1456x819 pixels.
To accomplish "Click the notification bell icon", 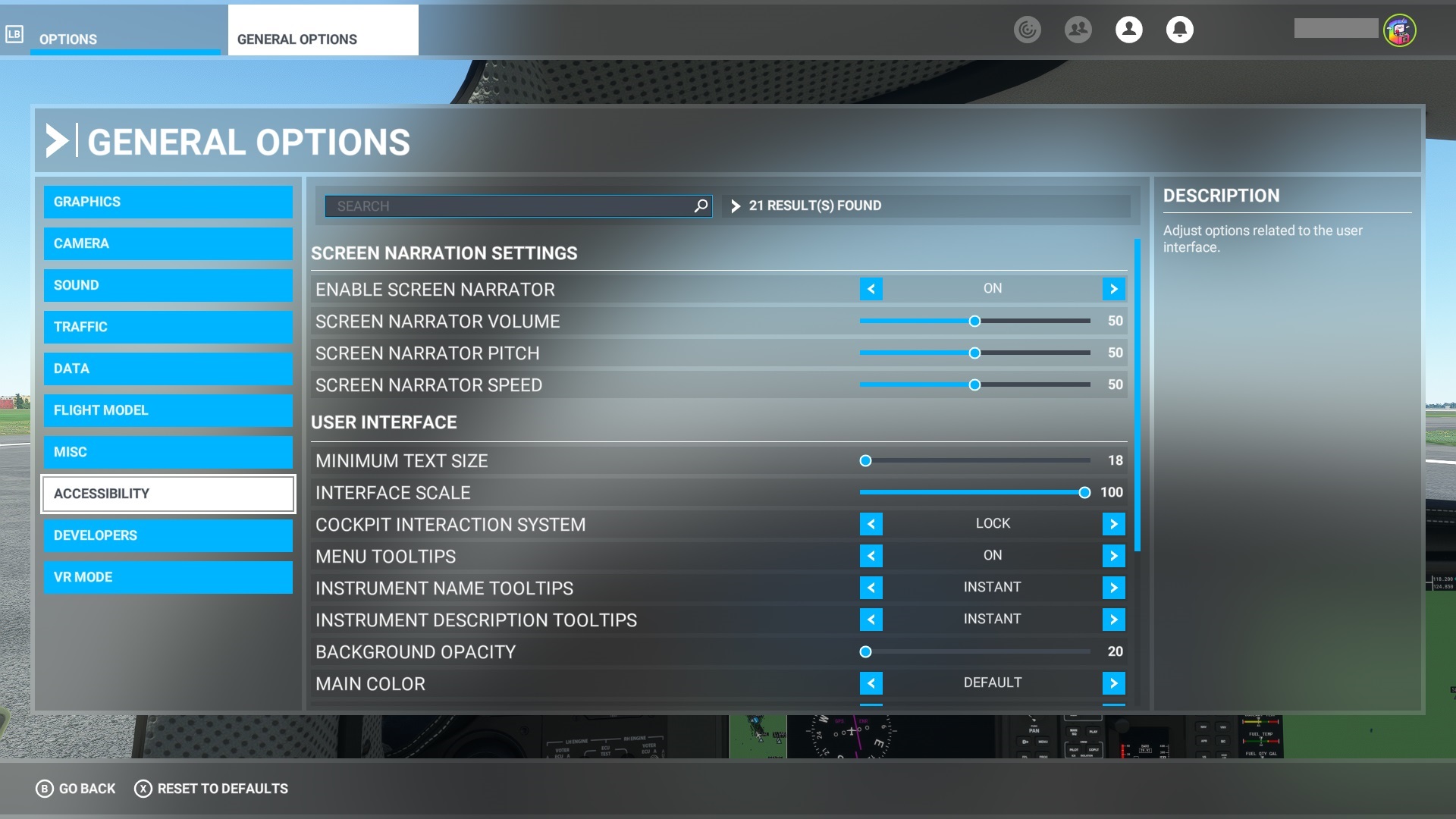I will pos(1178,29).
